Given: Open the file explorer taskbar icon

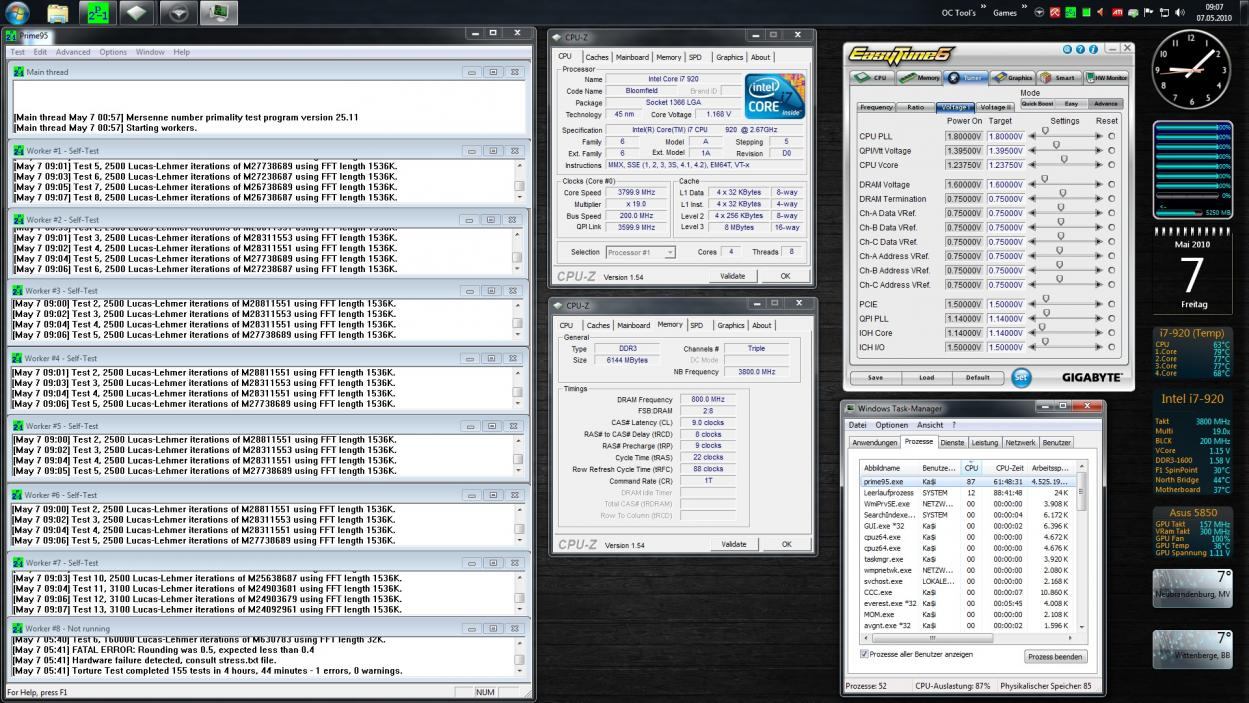Looking at the screenshot, I should pos(58,13).
